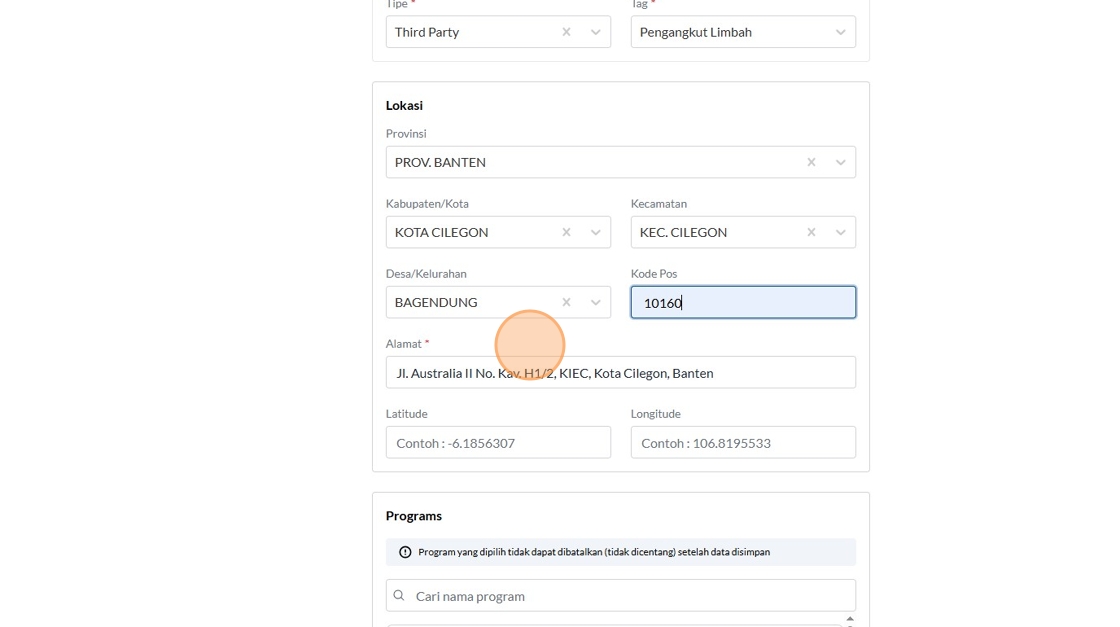Expand the Kecamatan dropdown chevron
The width and height of the screenshot is (1120, 627).
[x=841, y=232]
